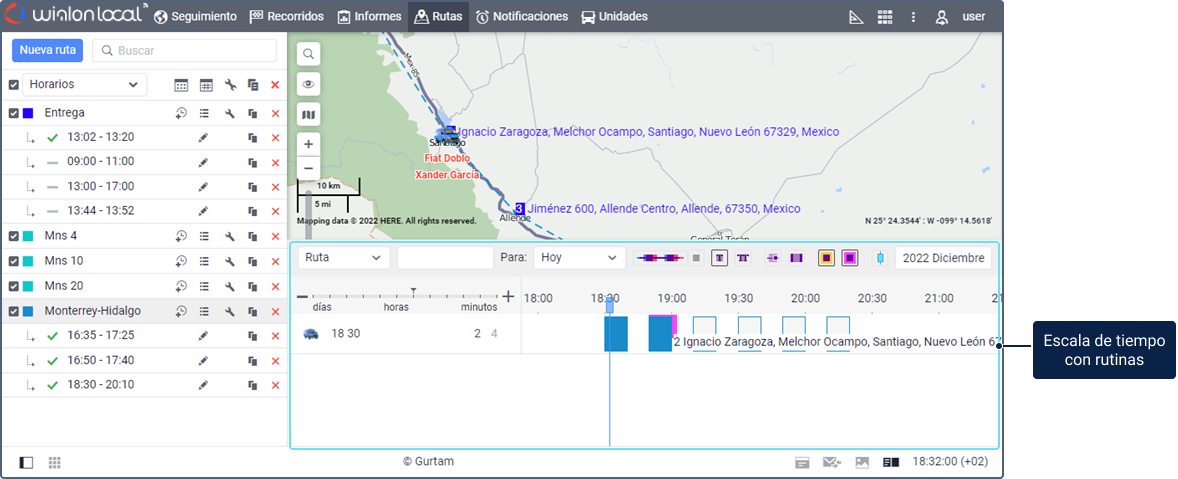Open the map layers icon
The height and width of the screenshot is (479, 1178).
[309, 115]
